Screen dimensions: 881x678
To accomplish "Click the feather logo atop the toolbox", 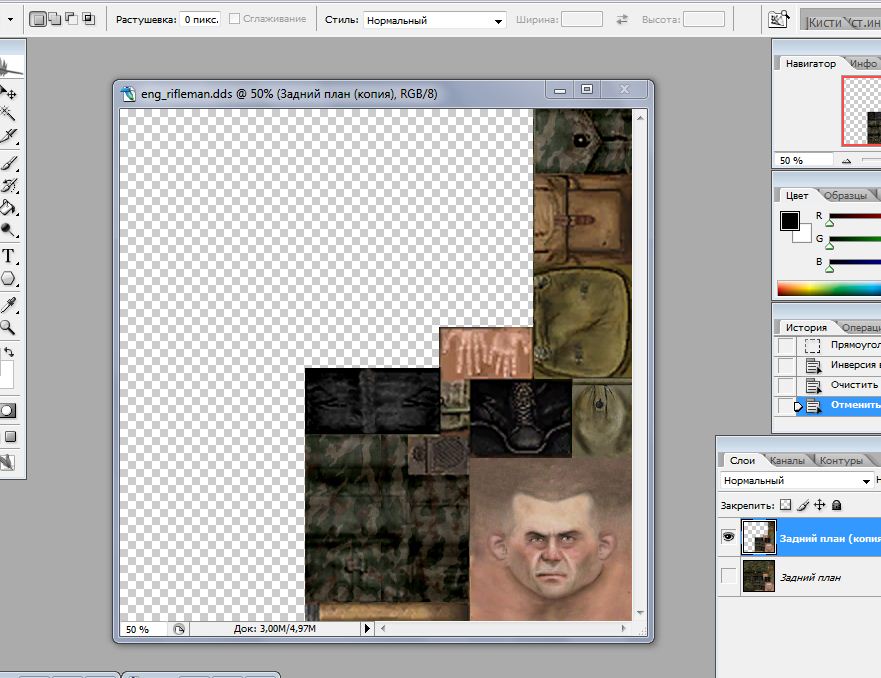I will (x=10, y=67).
